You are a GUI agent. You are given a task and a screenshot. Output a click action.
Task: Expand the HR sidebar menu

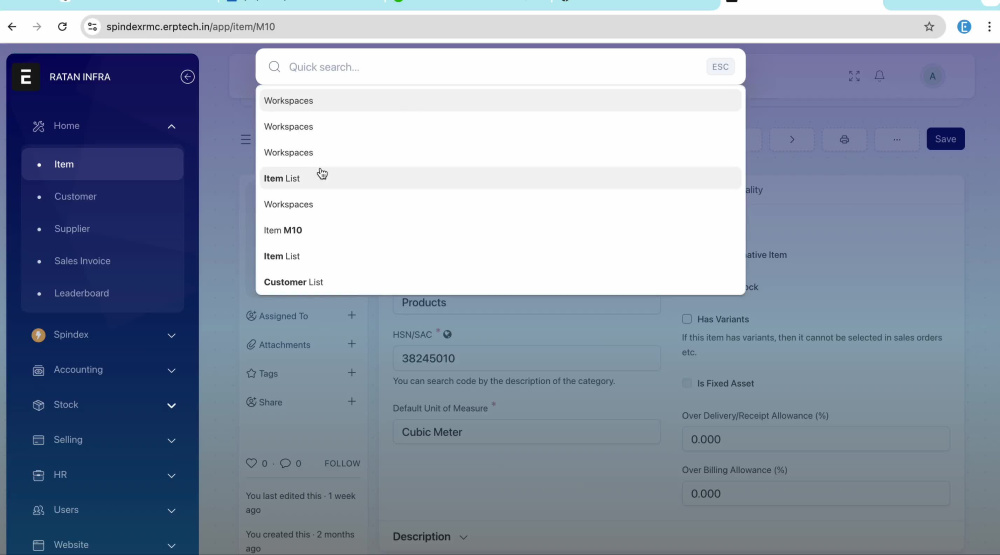coord(172,475)
